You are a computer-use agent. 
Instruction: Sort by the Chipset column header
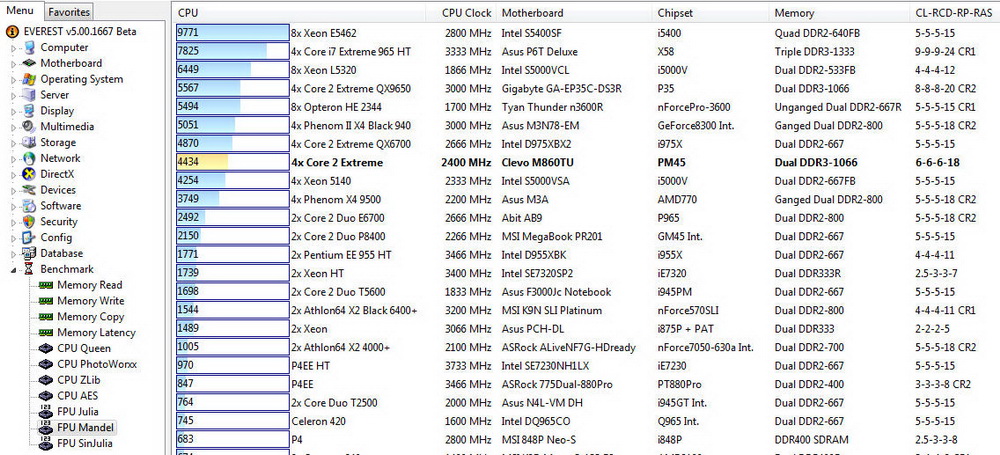tap(712, 12)
